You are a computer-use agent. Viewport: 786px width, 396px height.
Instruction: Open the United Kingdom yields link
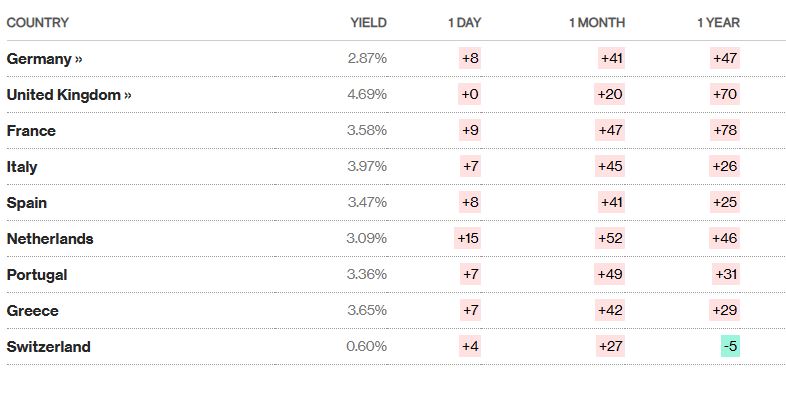[69, 95]
